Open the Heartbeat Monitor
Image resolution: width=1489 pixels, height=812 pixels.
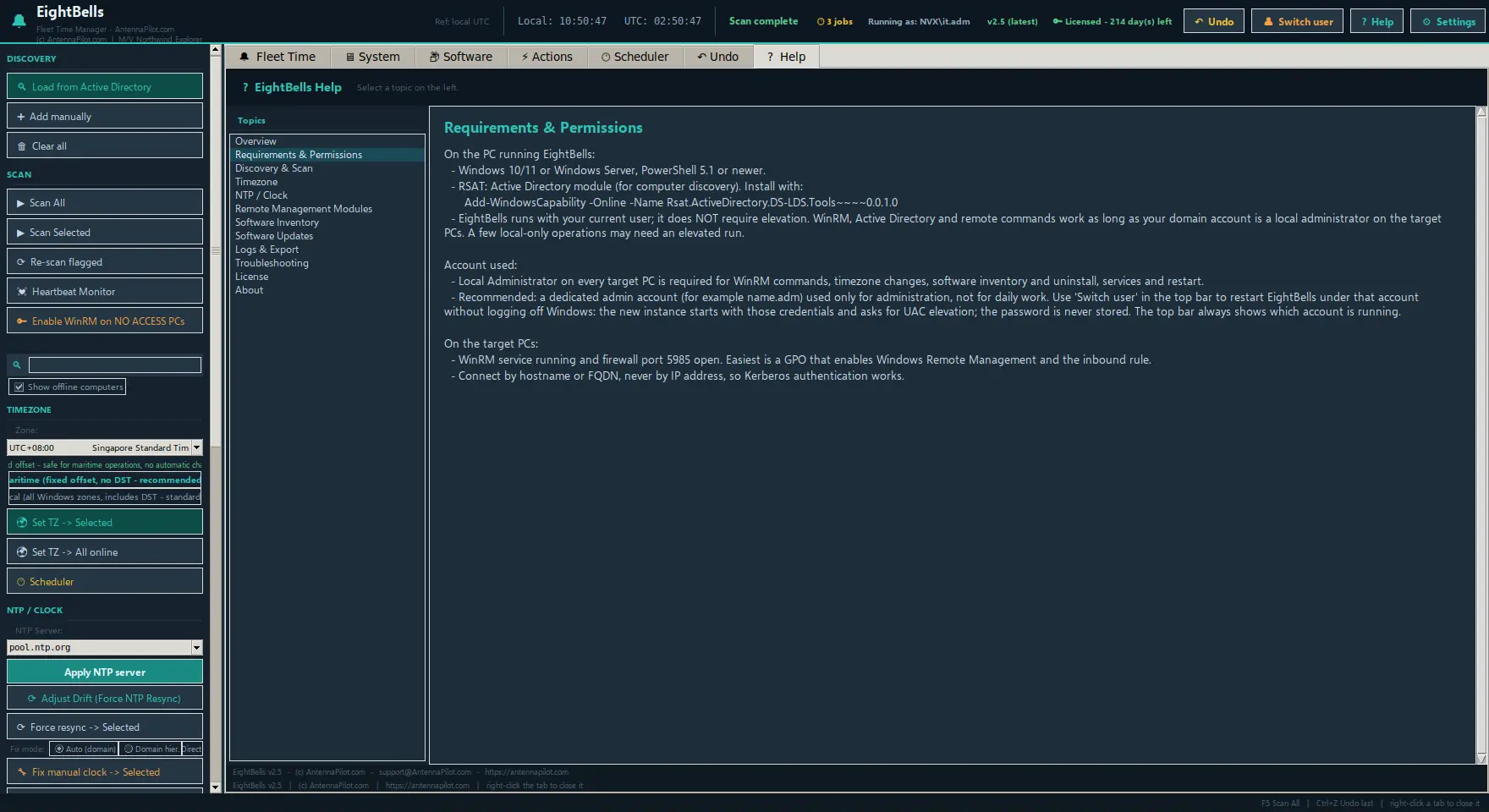pyautogui.click(x=105, y=291)
